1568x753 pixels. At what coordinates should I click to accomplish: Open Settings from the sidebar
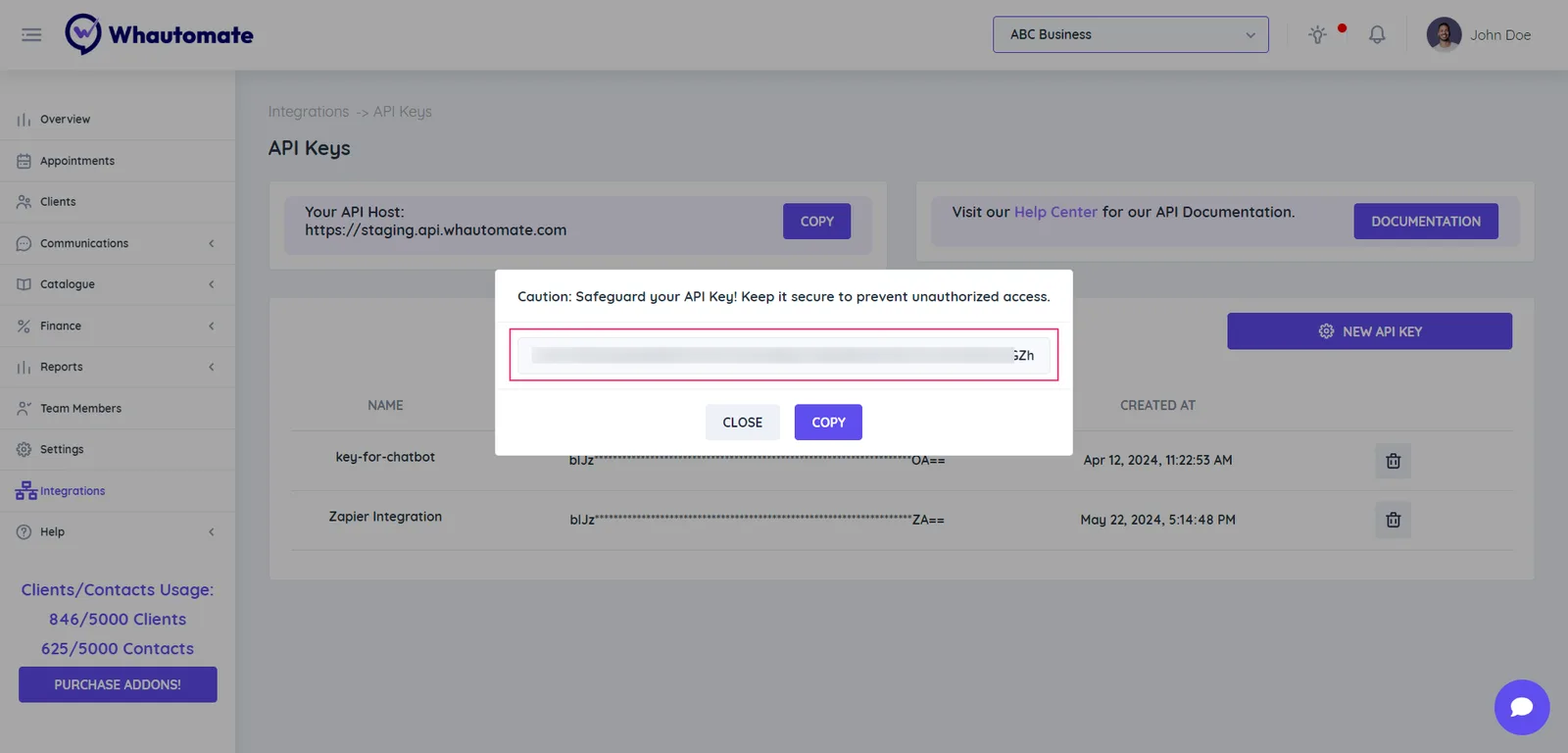click(x=62, y=449)
